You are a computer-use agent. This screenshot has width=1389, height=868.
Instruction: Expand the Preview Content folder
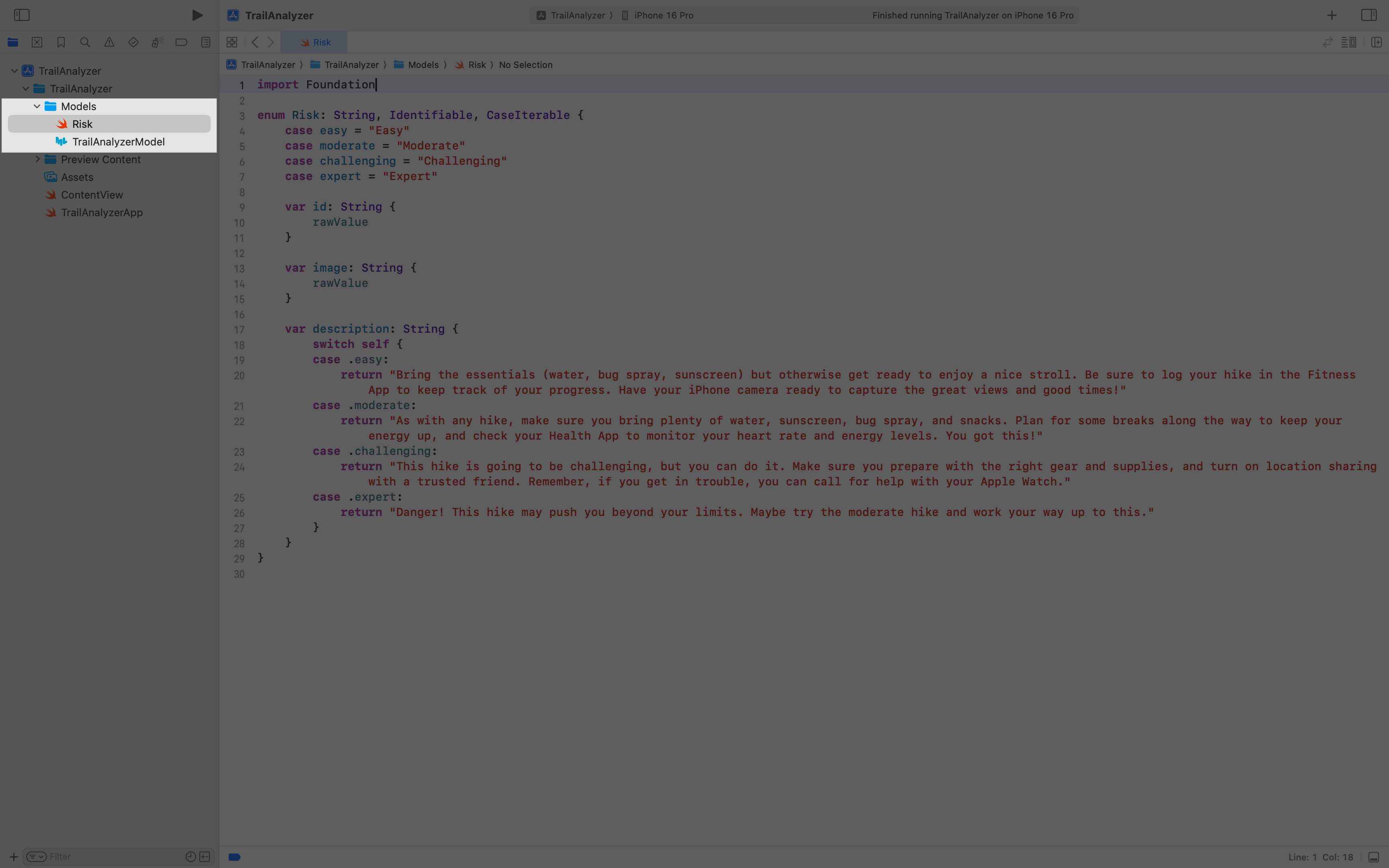click(x=37, y=159)
